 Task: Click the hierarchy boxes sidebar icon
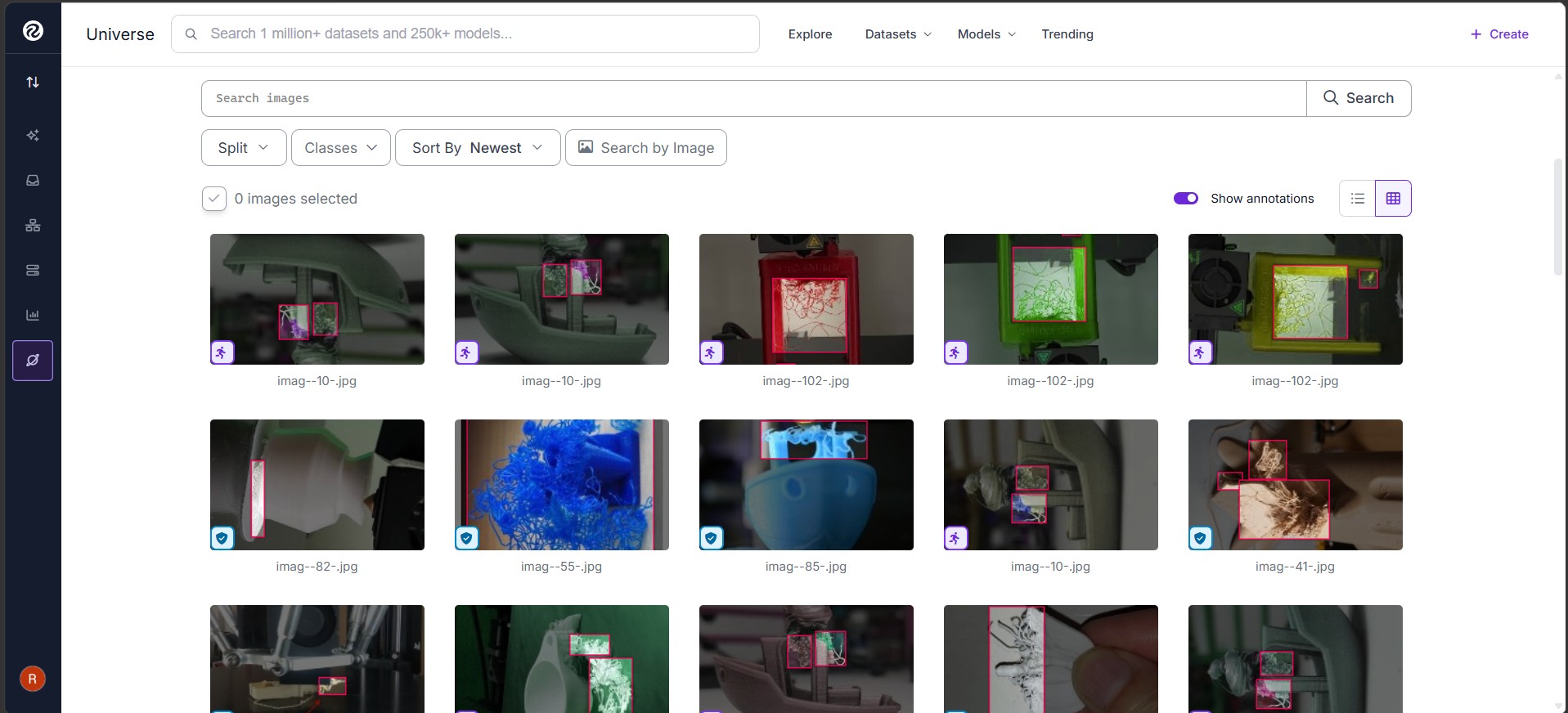point(33,225)
